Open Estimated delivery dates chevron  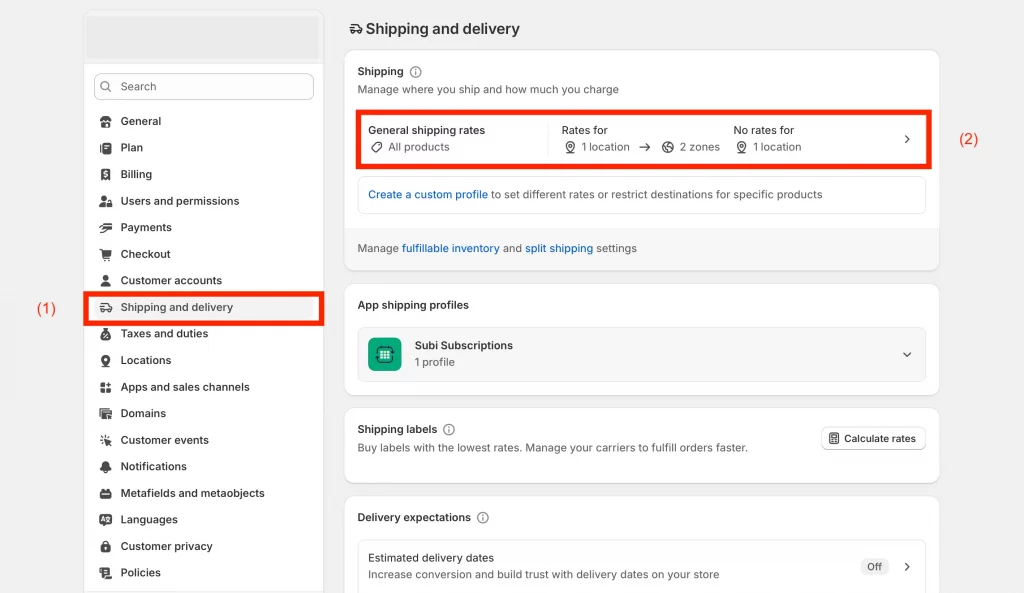[907, 567]
